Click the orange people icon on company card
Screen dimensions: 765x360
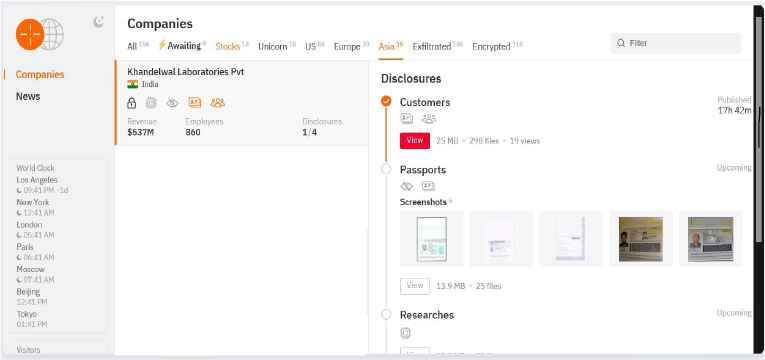click(x=217, y=102)
